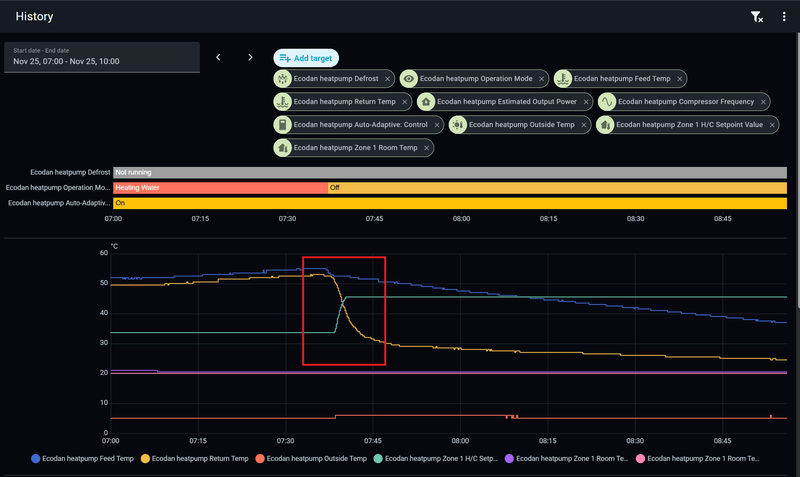This screenshot has height=477, width=800.
Task: Click the Estimated Output Power home icon
Action: coord(426,102)
